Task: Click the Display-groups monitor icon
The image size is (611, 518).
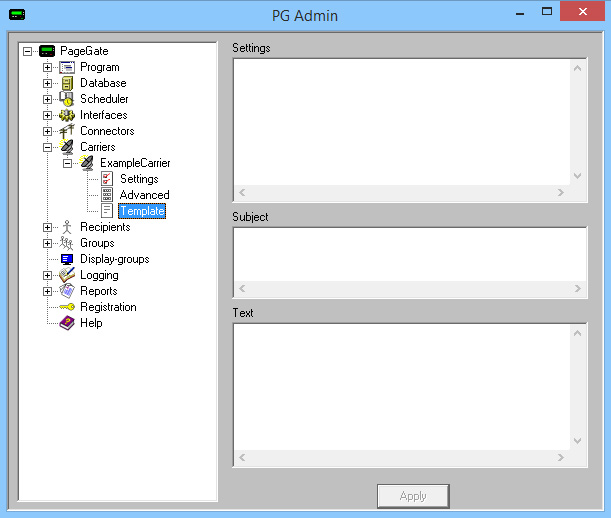Action: (67, 259)
